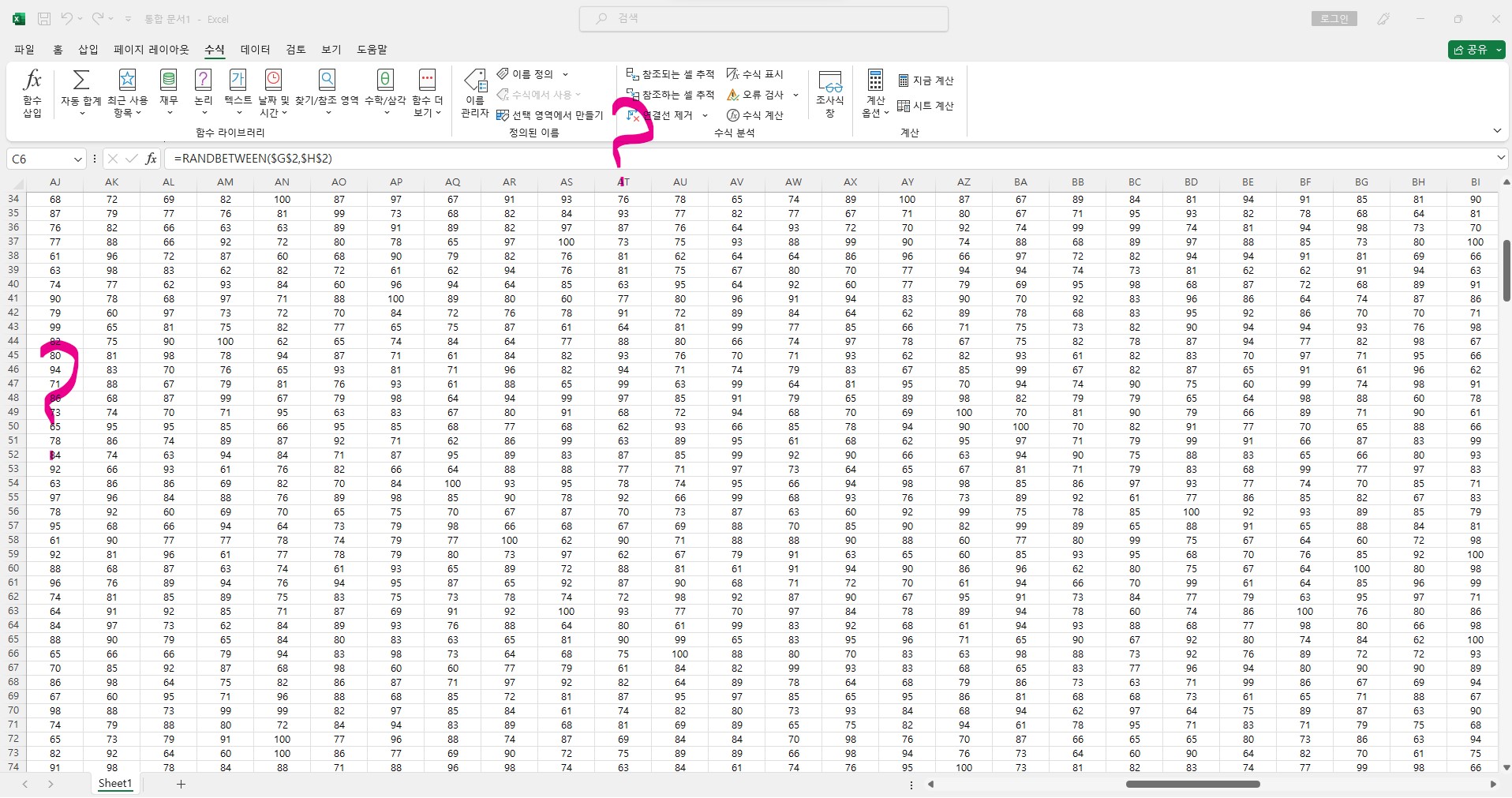Image resolution: width=1512 pixels, height=798 pixels.
Task: Open the 논리 logical functions menu
Action: pos(204,93)
